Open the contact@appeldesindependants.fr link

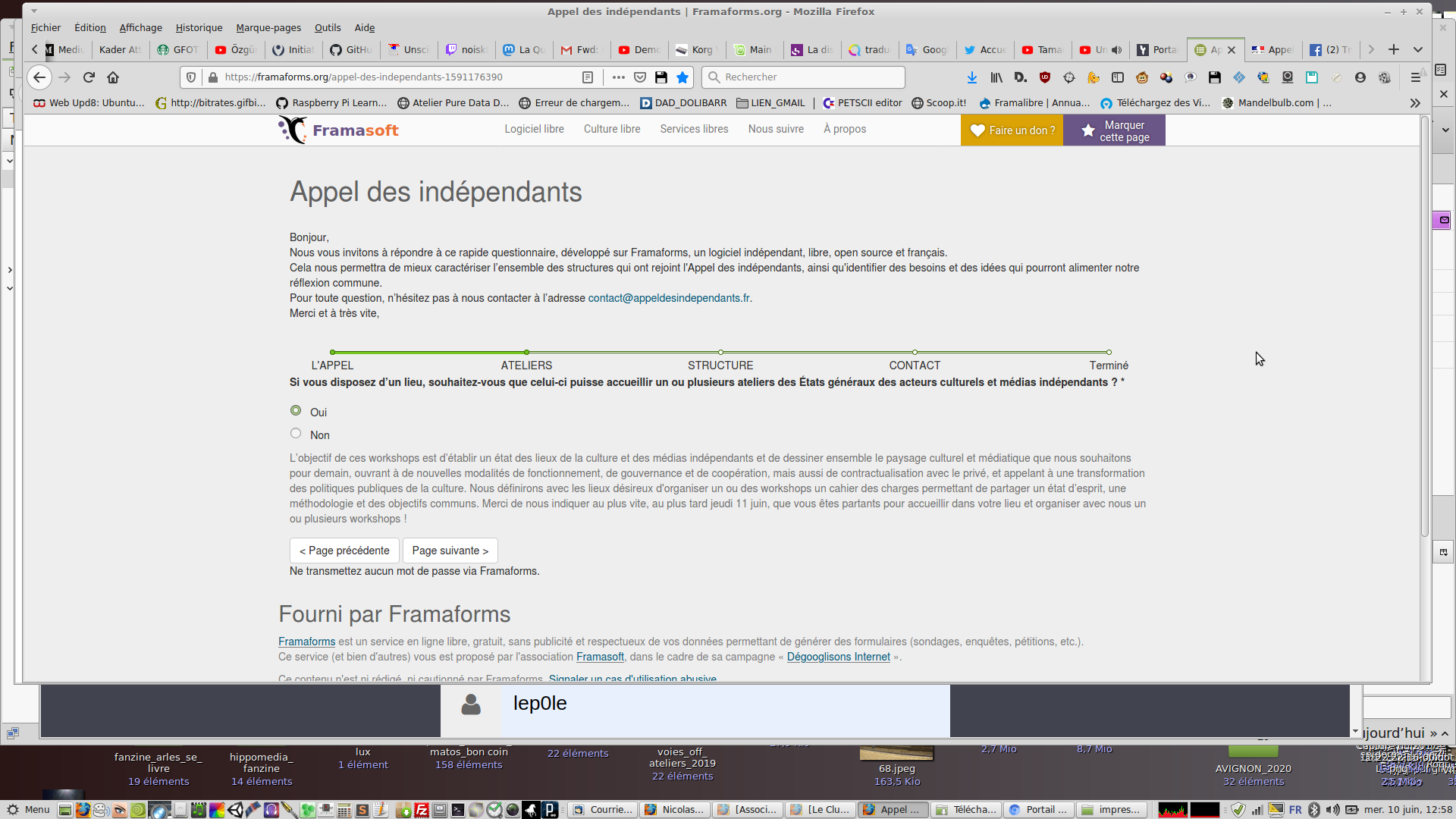coord(669,298)
